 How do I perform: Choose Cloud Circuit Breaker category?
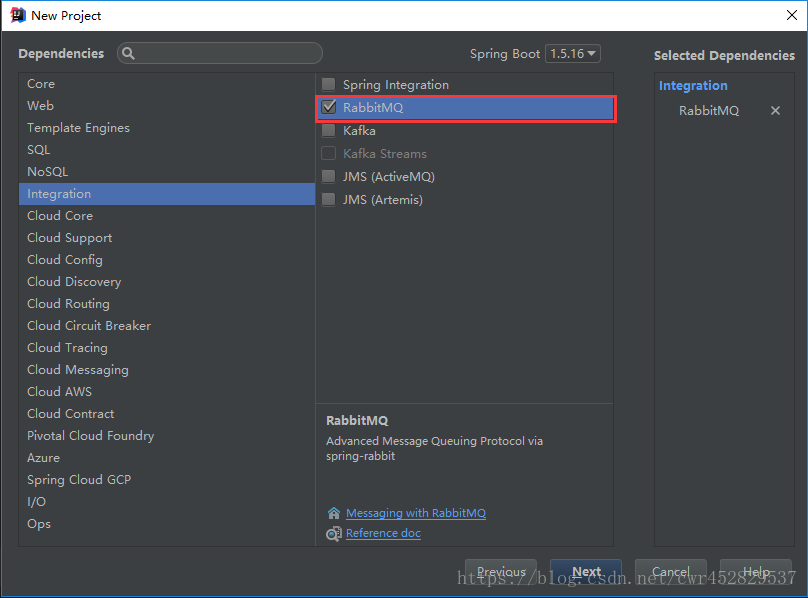166,326
